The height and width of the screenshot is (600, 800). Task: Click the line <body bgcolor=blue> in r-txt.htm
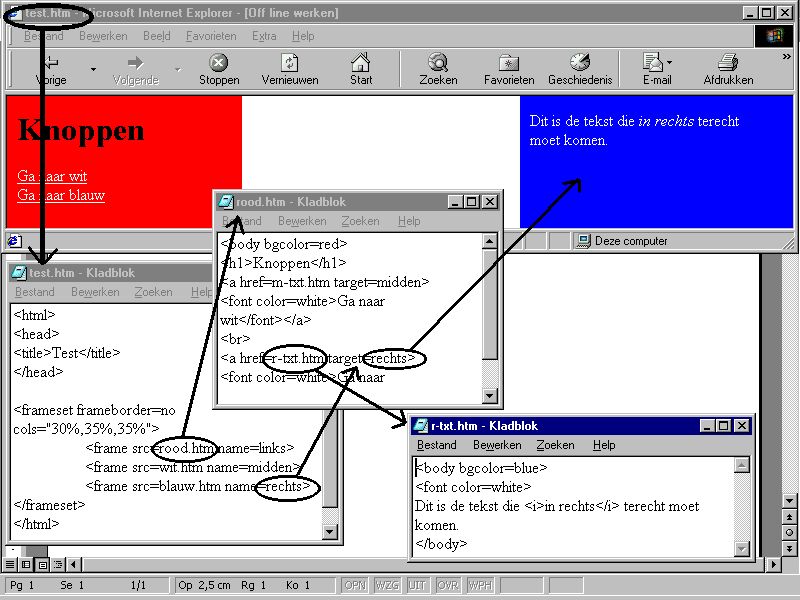482,468
